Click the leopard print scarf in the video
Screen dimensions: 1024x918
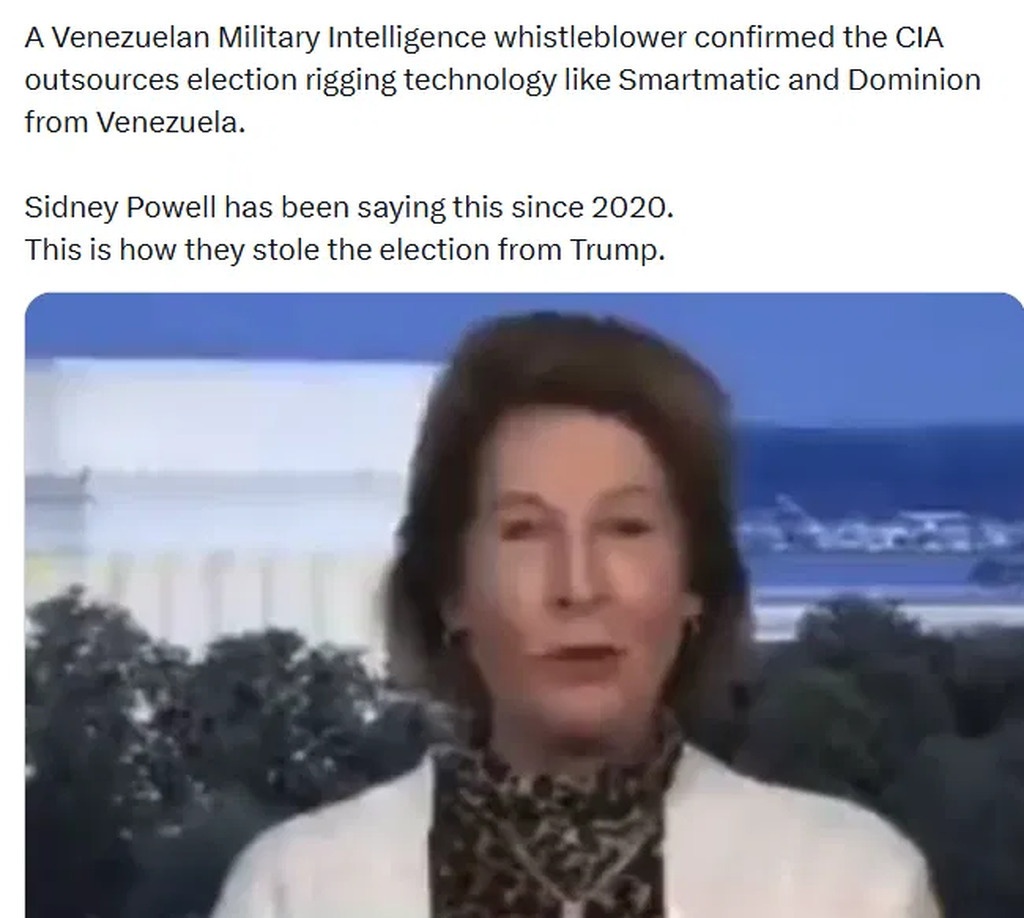(555, 829)
